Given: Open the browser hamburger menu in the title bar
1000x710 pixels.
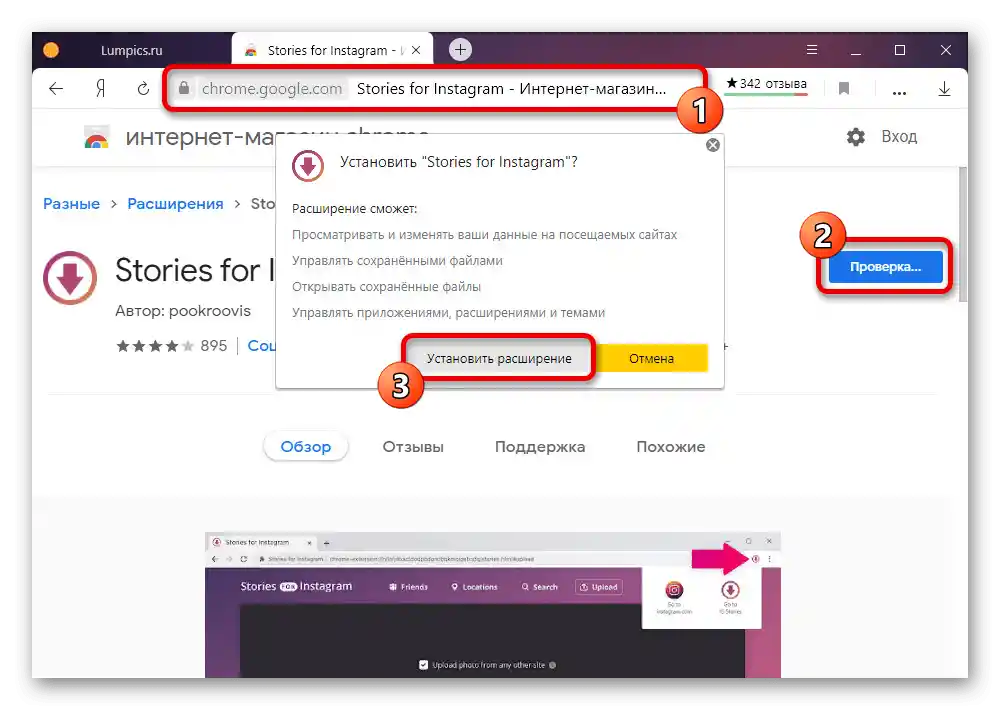Looking at the screenshot, I should click(812, 50).
